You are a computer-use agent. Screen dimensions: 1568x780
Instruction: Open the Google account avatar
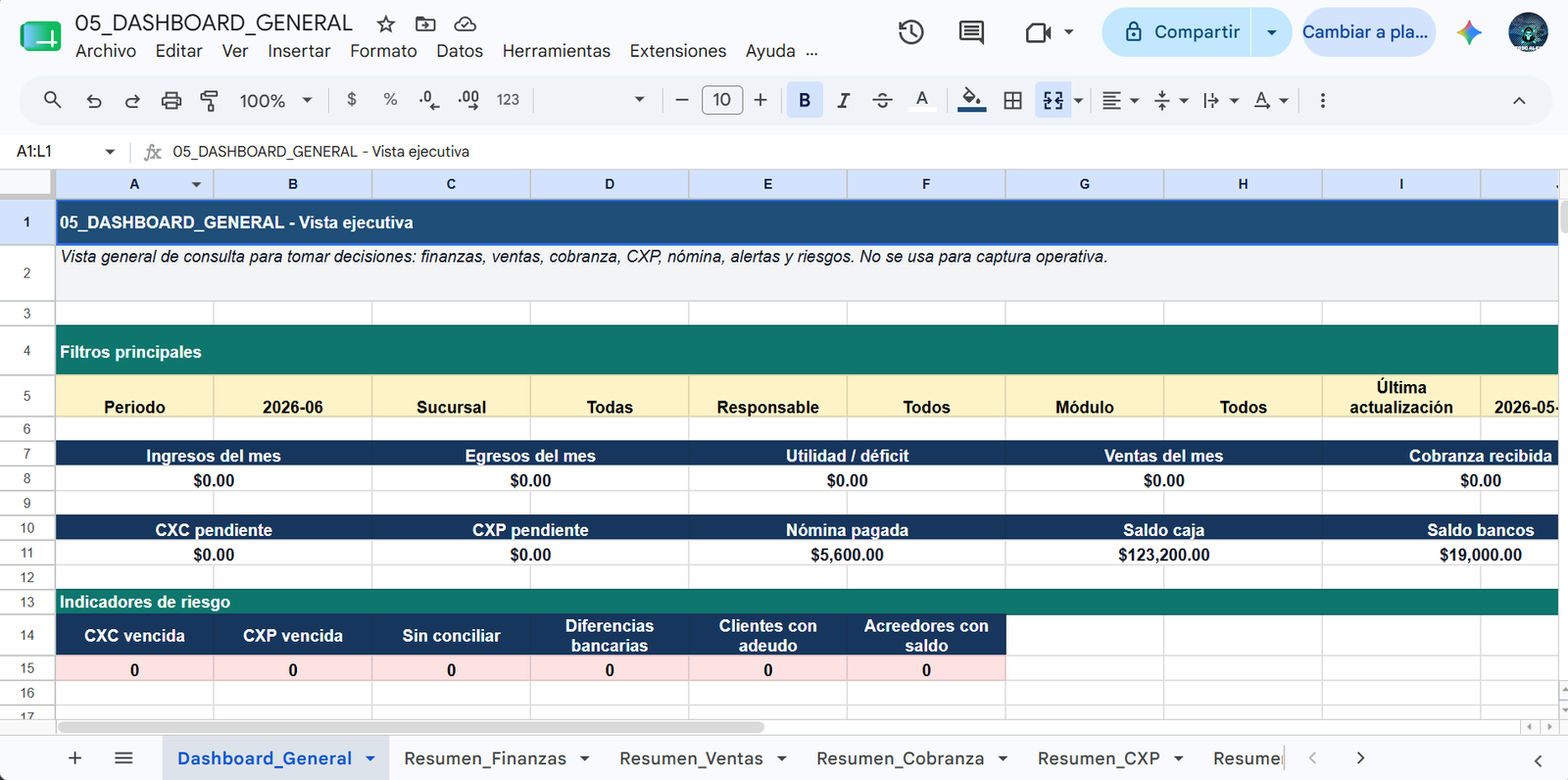1528,32
